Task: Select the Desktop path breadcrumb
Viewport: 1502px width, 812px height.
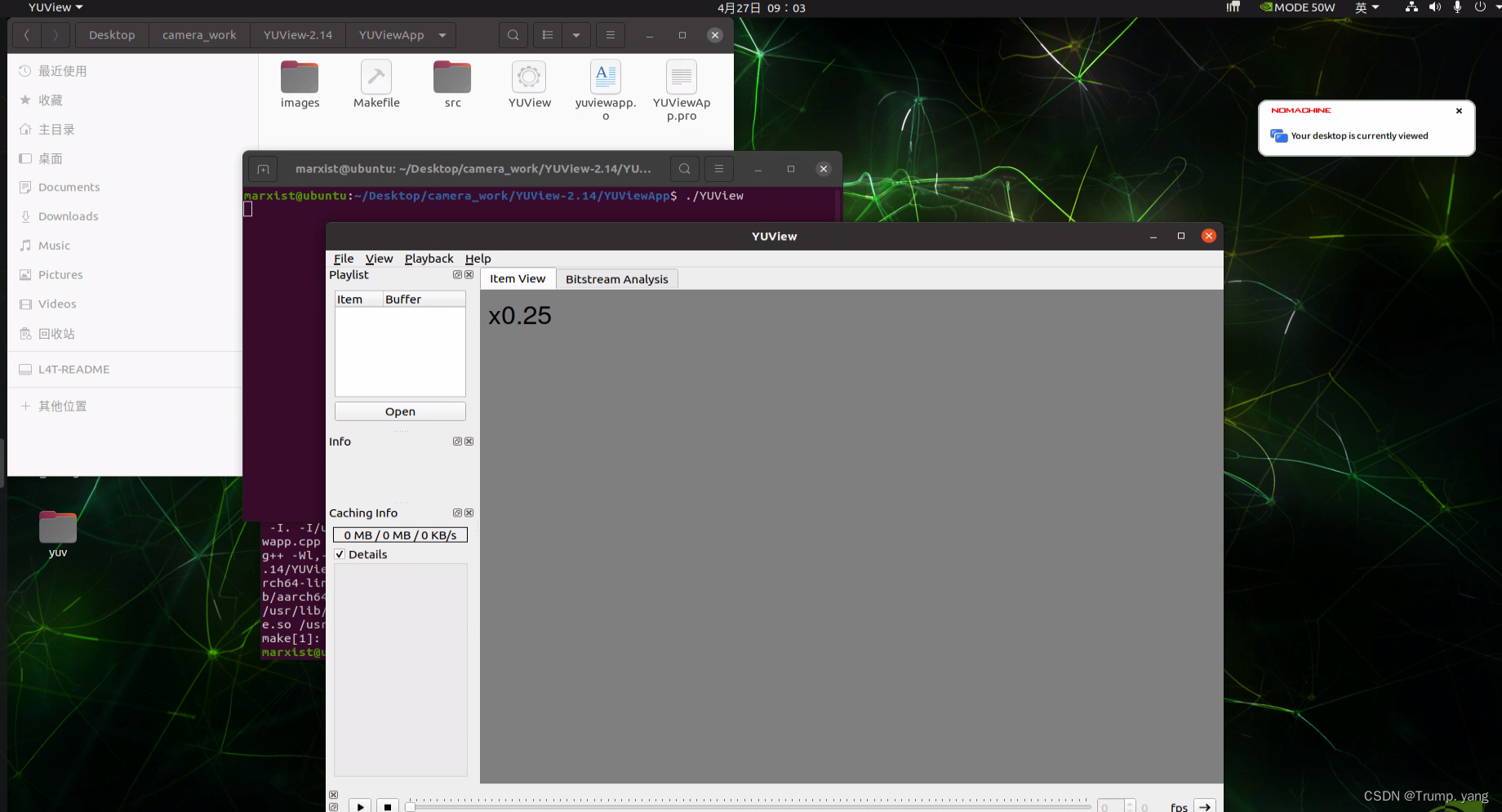Action: point(112,35)
